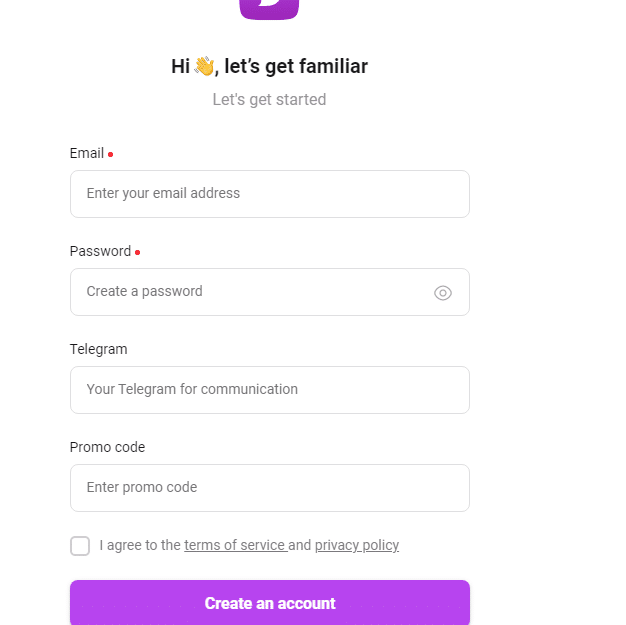The width and height of the screenshot is (626, 625).
Task: Focus the email address input field
Action: tap(270, 194)
